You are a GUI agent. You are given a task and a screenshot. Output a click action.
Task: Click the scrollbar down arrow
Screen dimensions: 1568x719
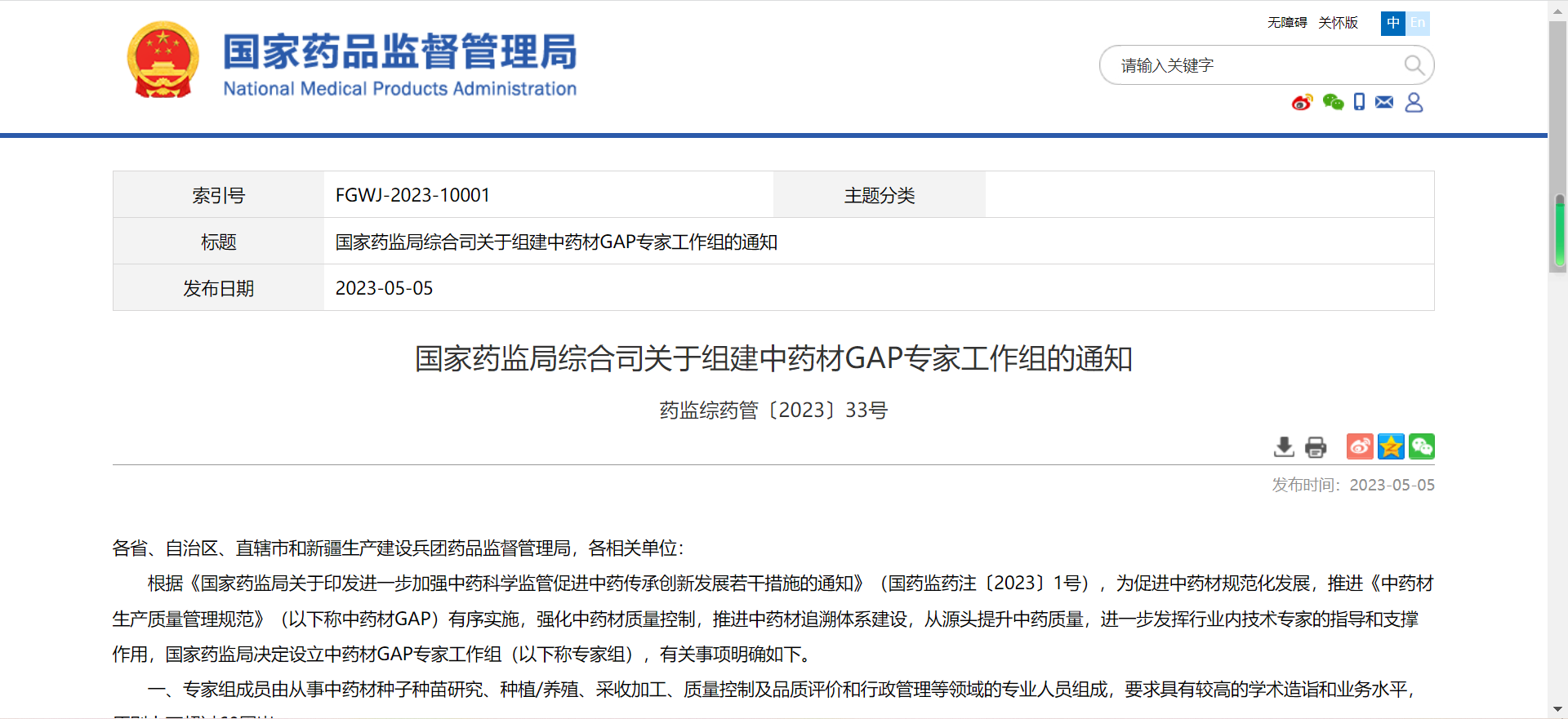(x=1558, y=709)
